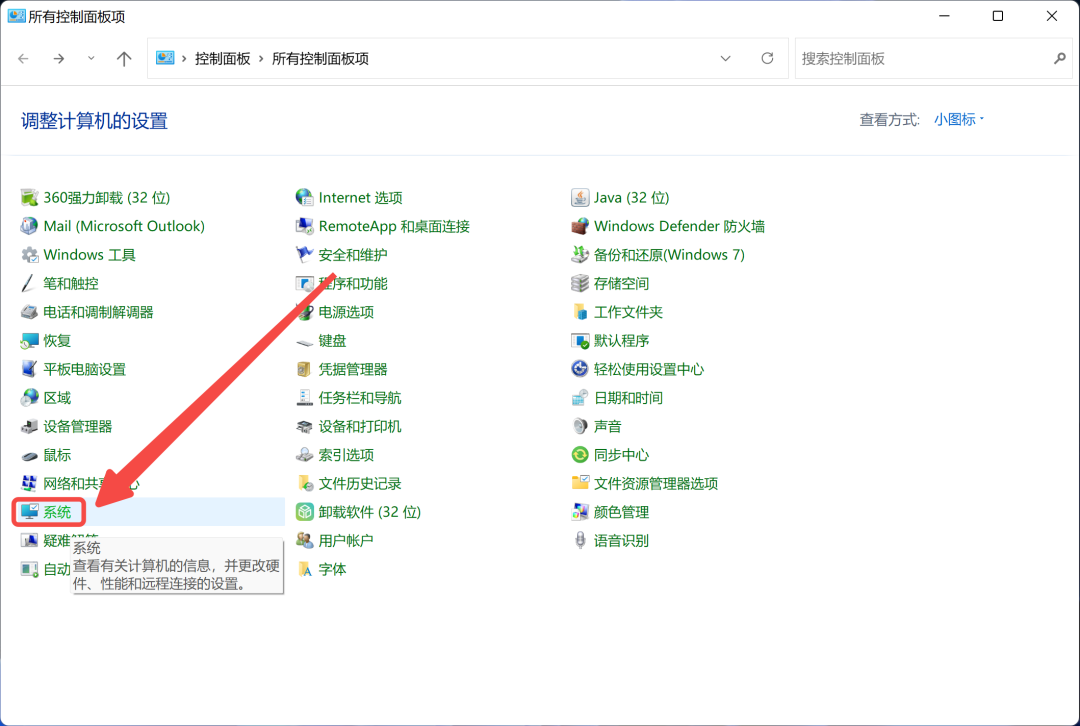The width and height of the screenshot is (1080, 726).
Task: Open Mail (Microsoft Outlook) icon
Action: pos(29,226)
